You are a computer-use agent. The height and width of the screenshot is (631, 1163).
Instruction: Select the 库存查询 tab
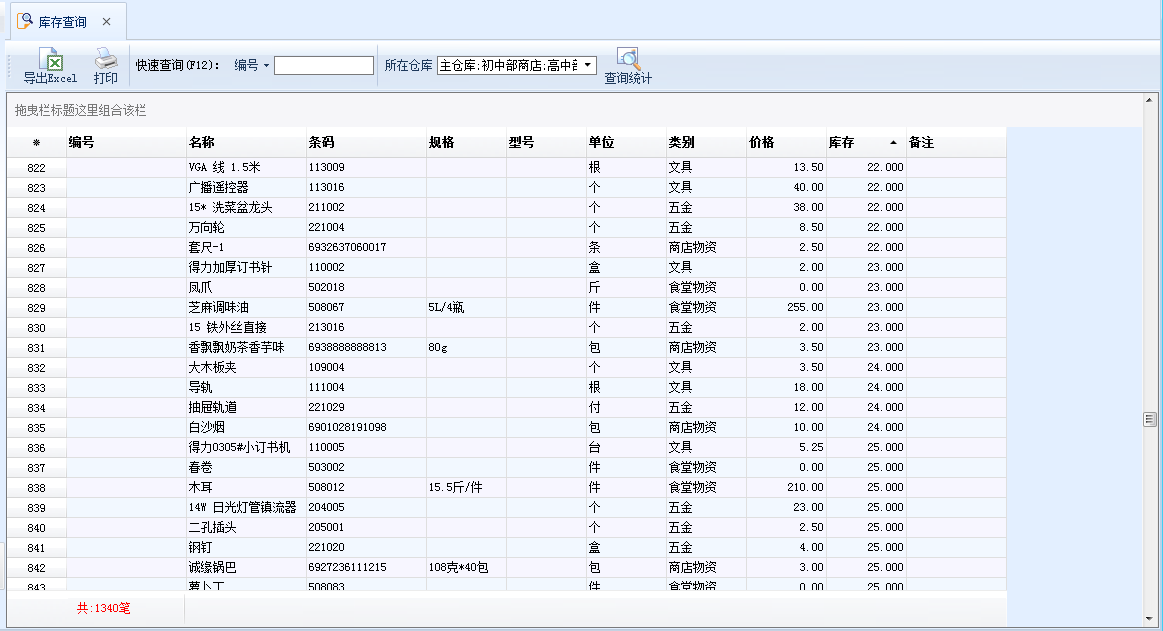click(x=60, y=21)
